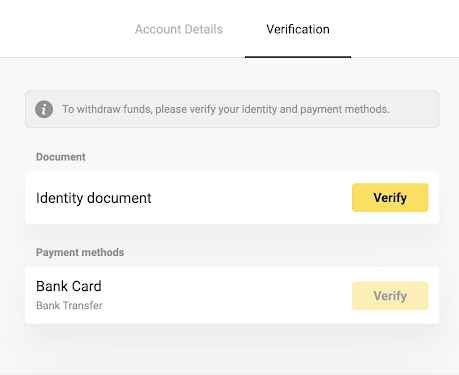Click the "Bank Transfer" subtitle text

[x=69, y=305]
